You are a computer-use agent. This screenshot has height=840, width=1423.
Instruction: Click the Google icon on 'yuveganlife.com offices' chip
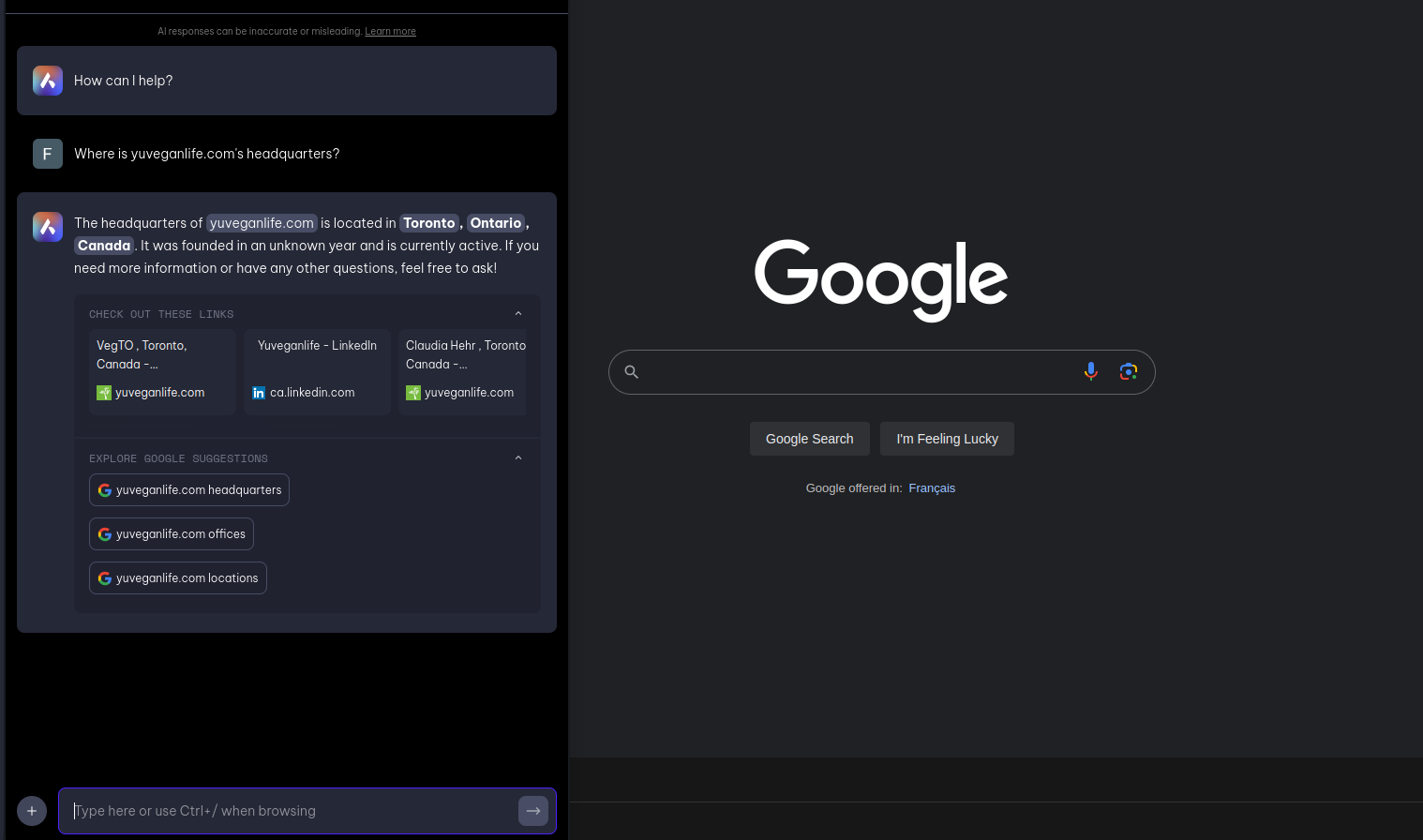tap(105, 534)
